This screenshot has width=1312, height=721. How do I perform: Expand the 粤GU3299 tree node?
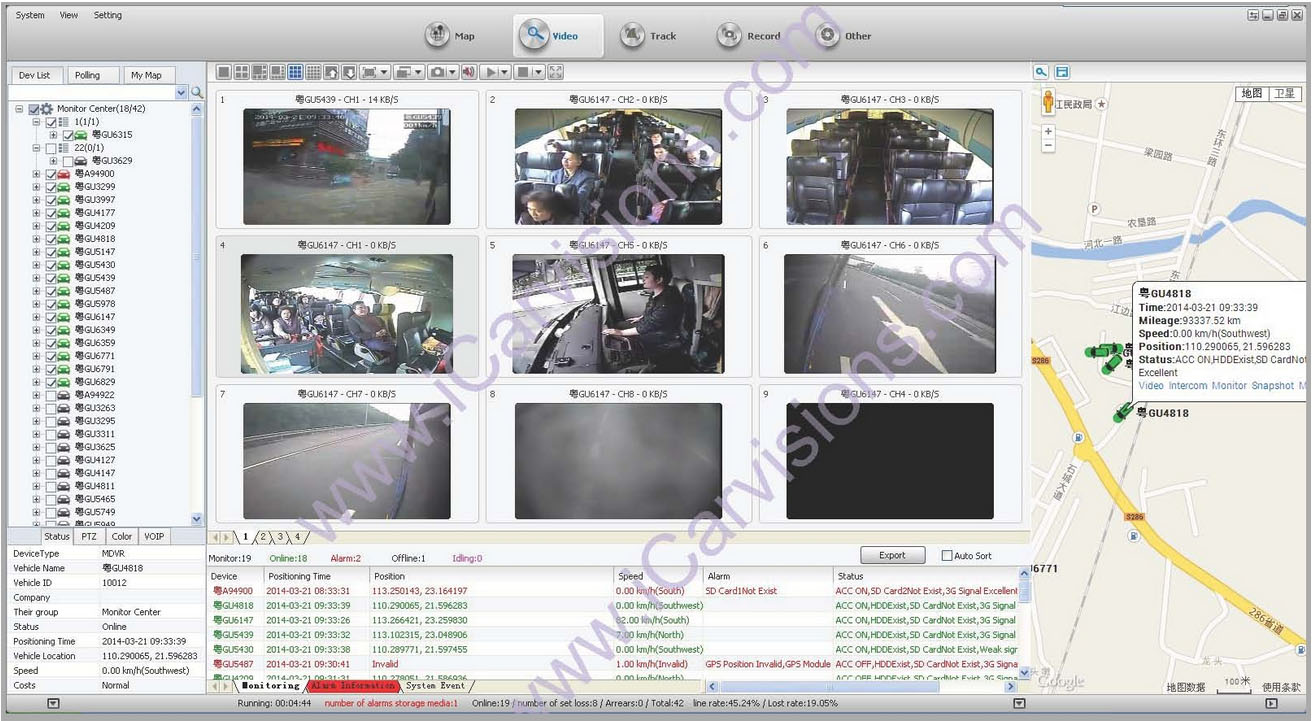tap(37, 187)
